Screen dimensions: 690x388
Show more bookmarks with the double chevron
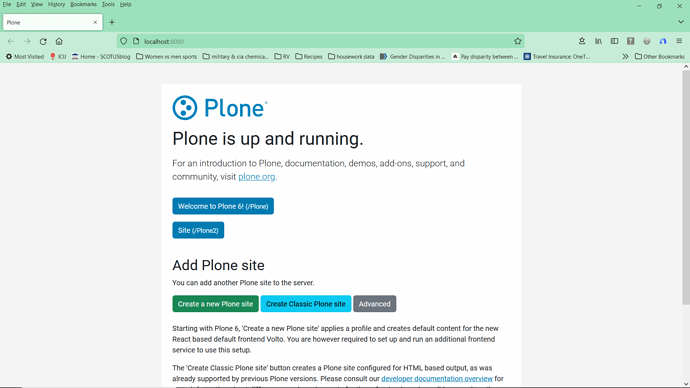point(625,56)
